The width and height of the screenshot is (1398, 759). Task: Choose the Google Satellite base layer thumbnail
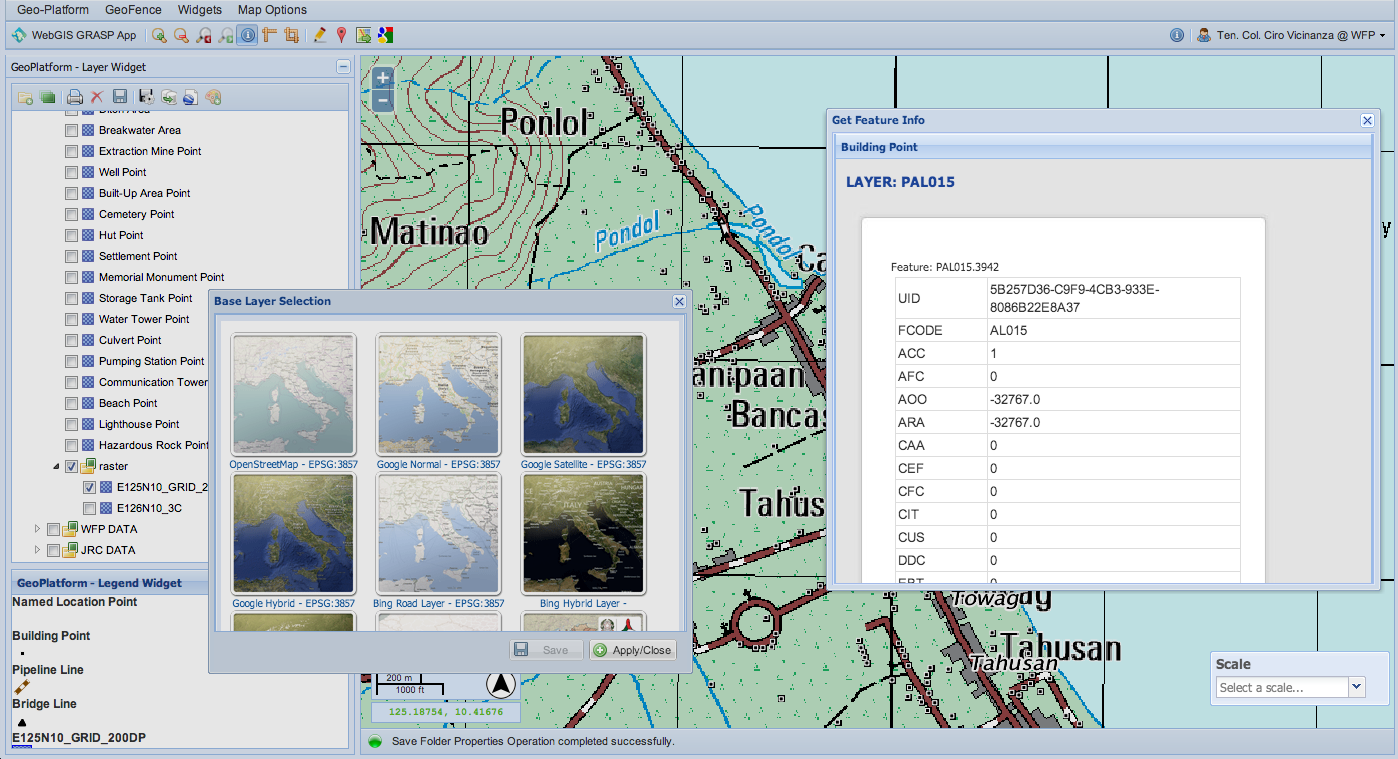(x=583, y=395)
